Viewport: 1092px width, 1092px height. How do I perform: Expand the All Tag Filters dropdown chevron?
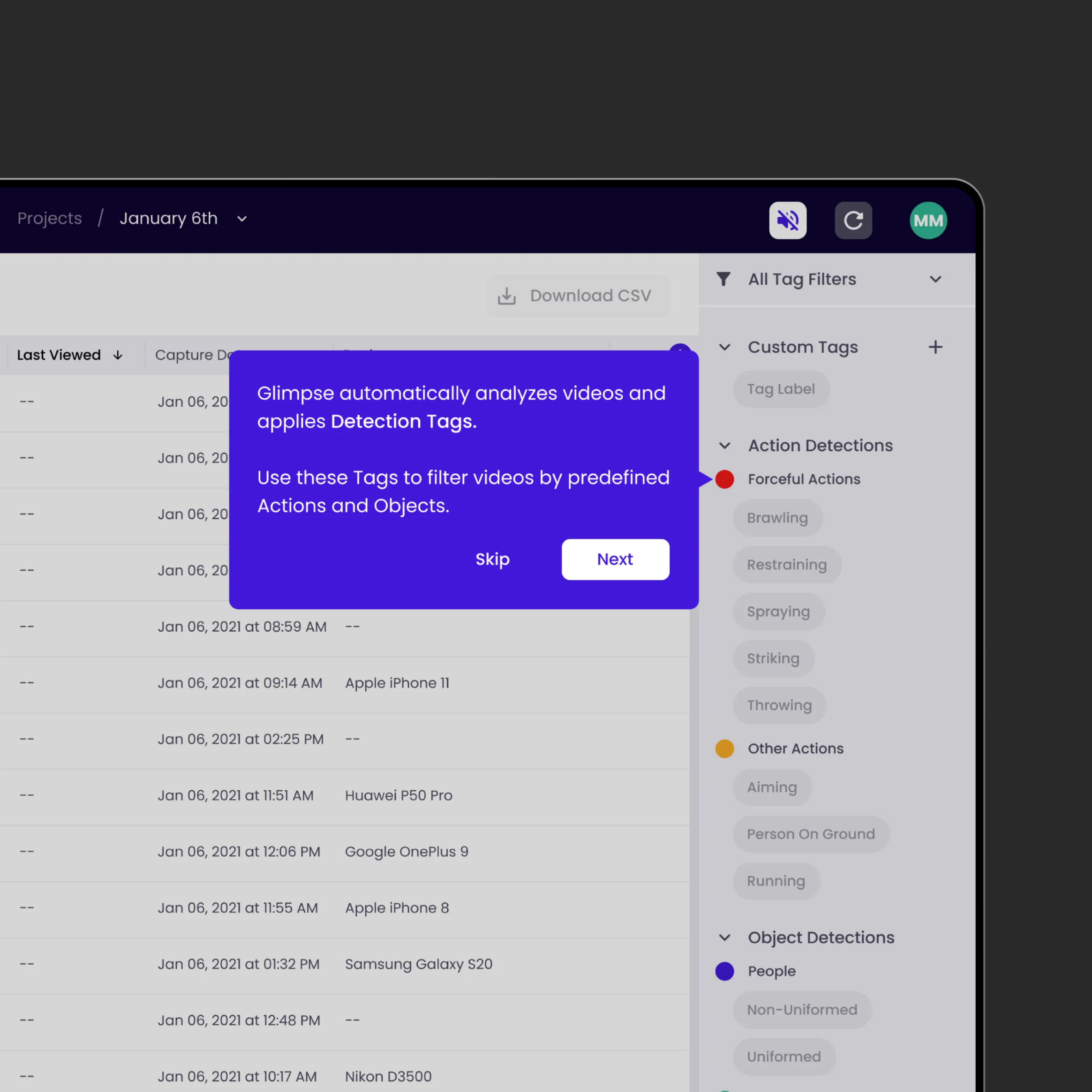[x=935, y=279]
